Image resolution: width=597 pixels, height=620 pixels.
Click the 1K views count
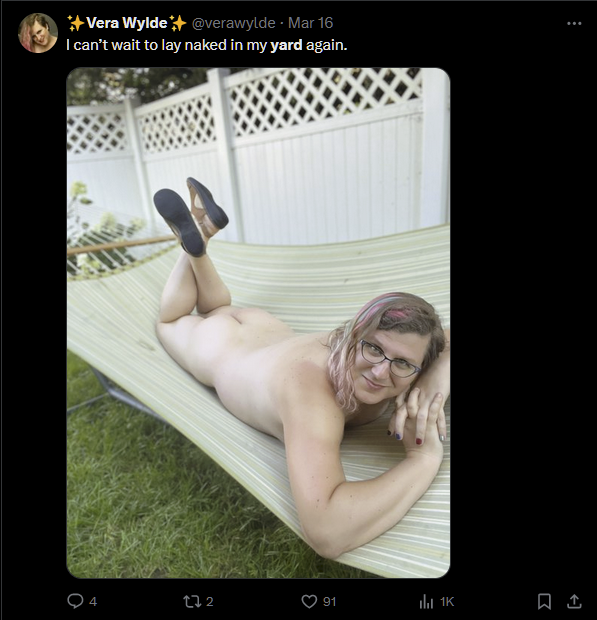(x=447, y=602)
